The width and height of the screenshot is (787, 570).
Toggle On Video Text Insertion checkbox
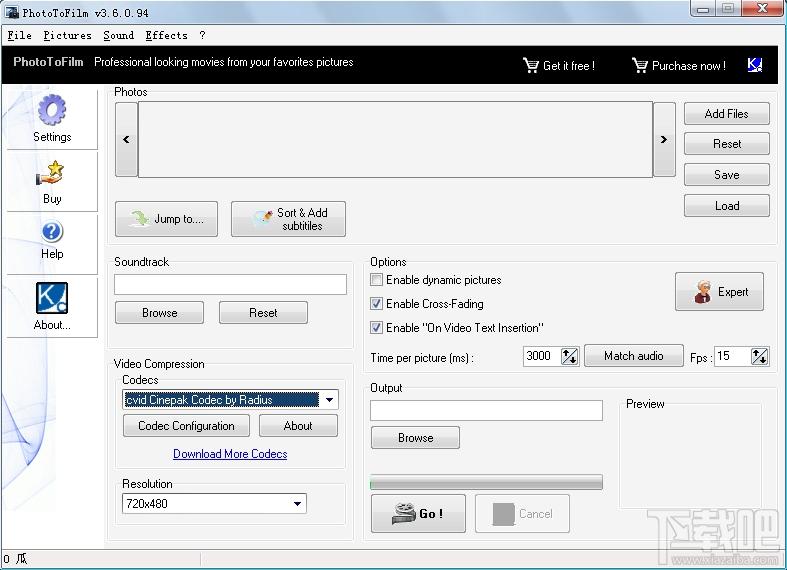[x=376, y=328]
